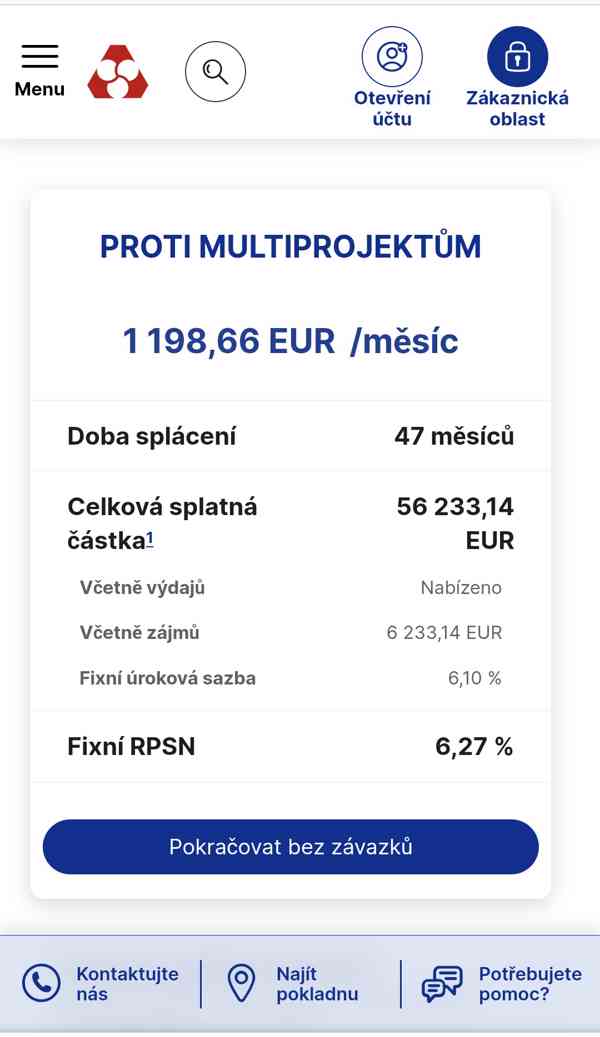Open the magnifier search icon
The image size is (600, 1037).
click(215, 72)
